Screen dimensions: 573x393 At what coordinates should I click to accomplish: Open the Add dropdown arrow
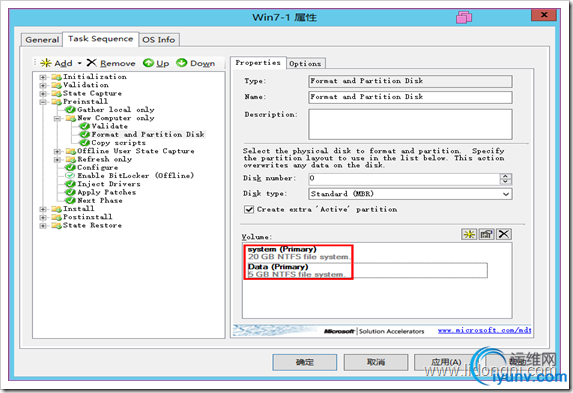[80, 63]
